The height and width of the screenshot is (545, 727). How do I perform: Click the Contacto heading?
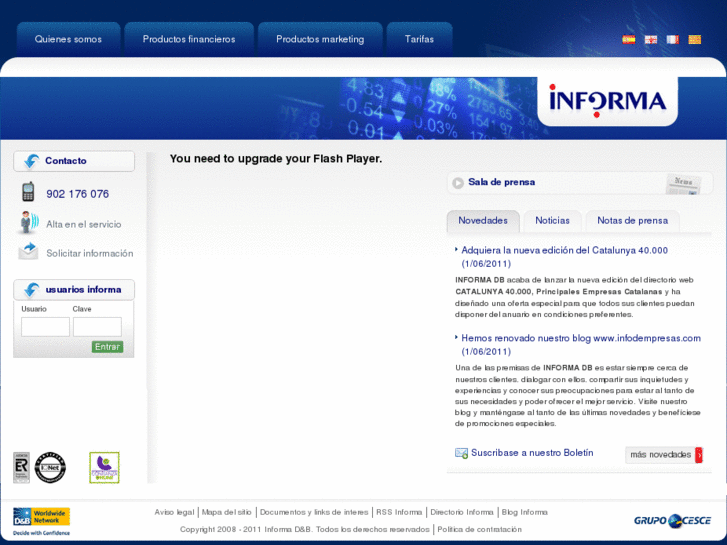click(66, 160)
